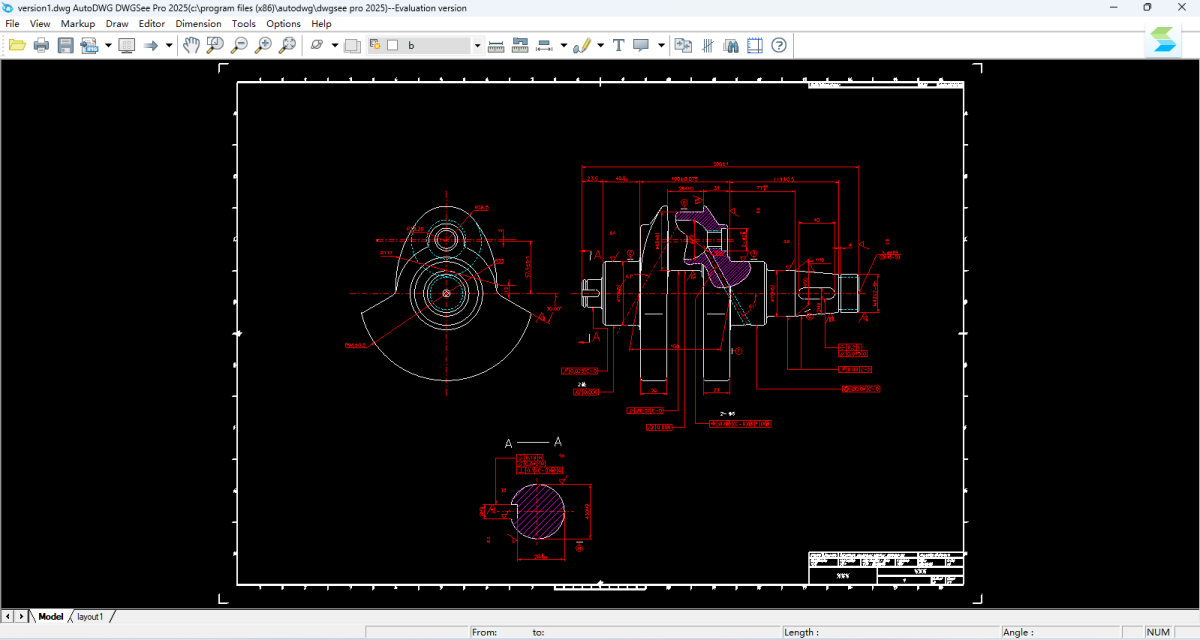Switch to the layout1 tab

(90, 617)
